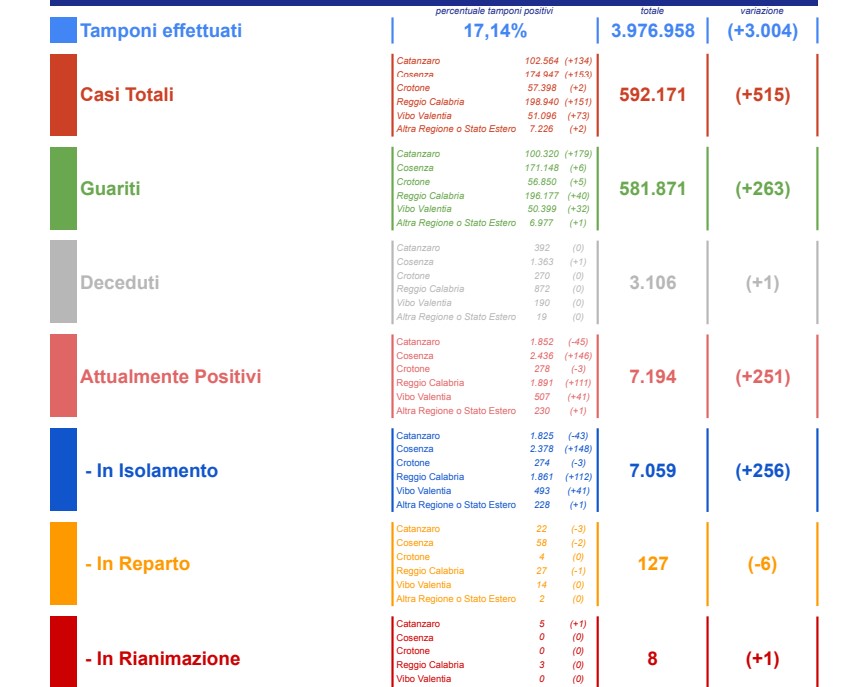Click the (-6) In Reparto variation
Viewport: 868px width, 687px height.
click(762, 564)
